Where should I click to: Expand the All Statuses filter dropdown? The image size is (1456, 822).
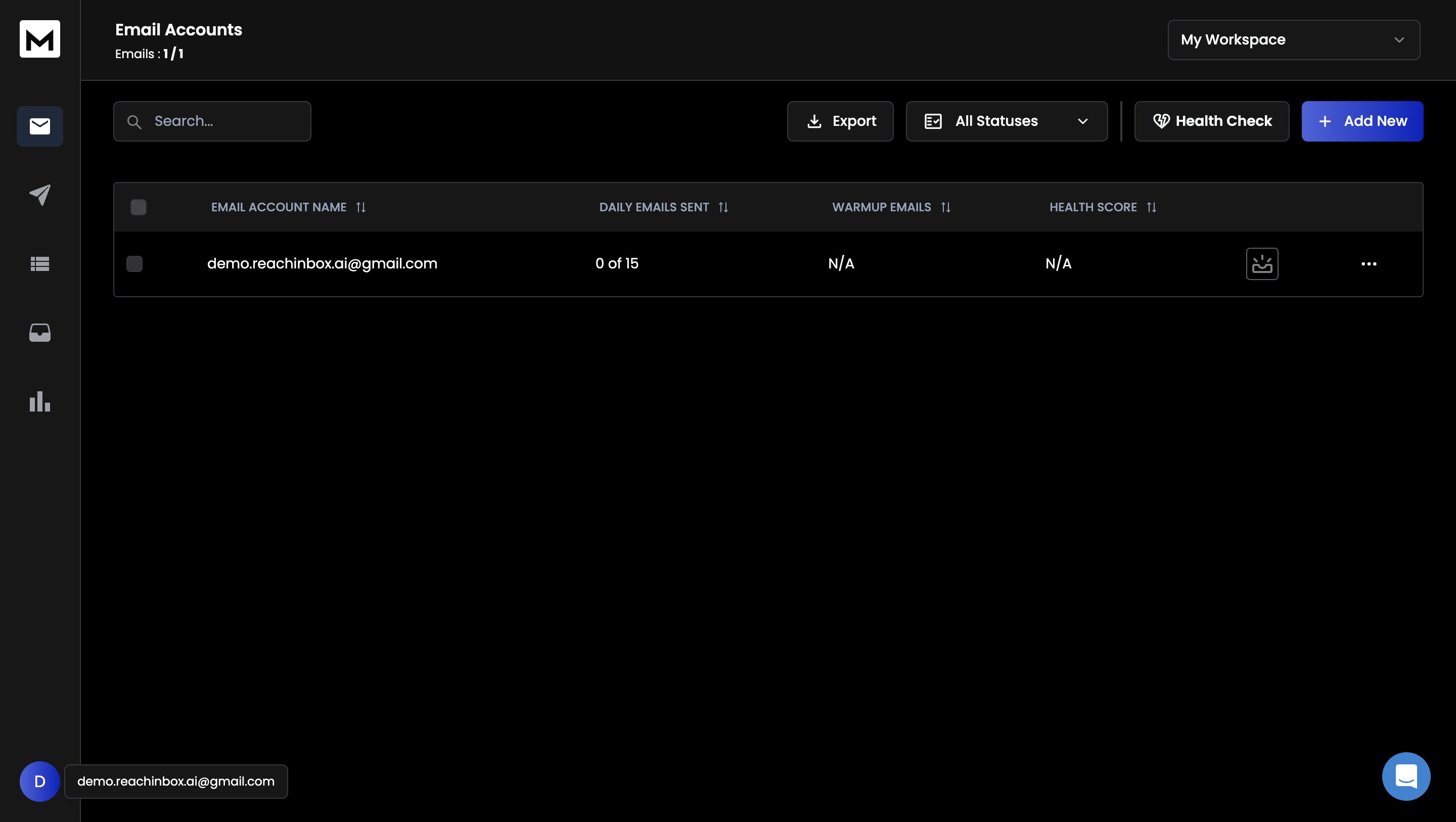pyautogui.click(x=1006, y=121)
